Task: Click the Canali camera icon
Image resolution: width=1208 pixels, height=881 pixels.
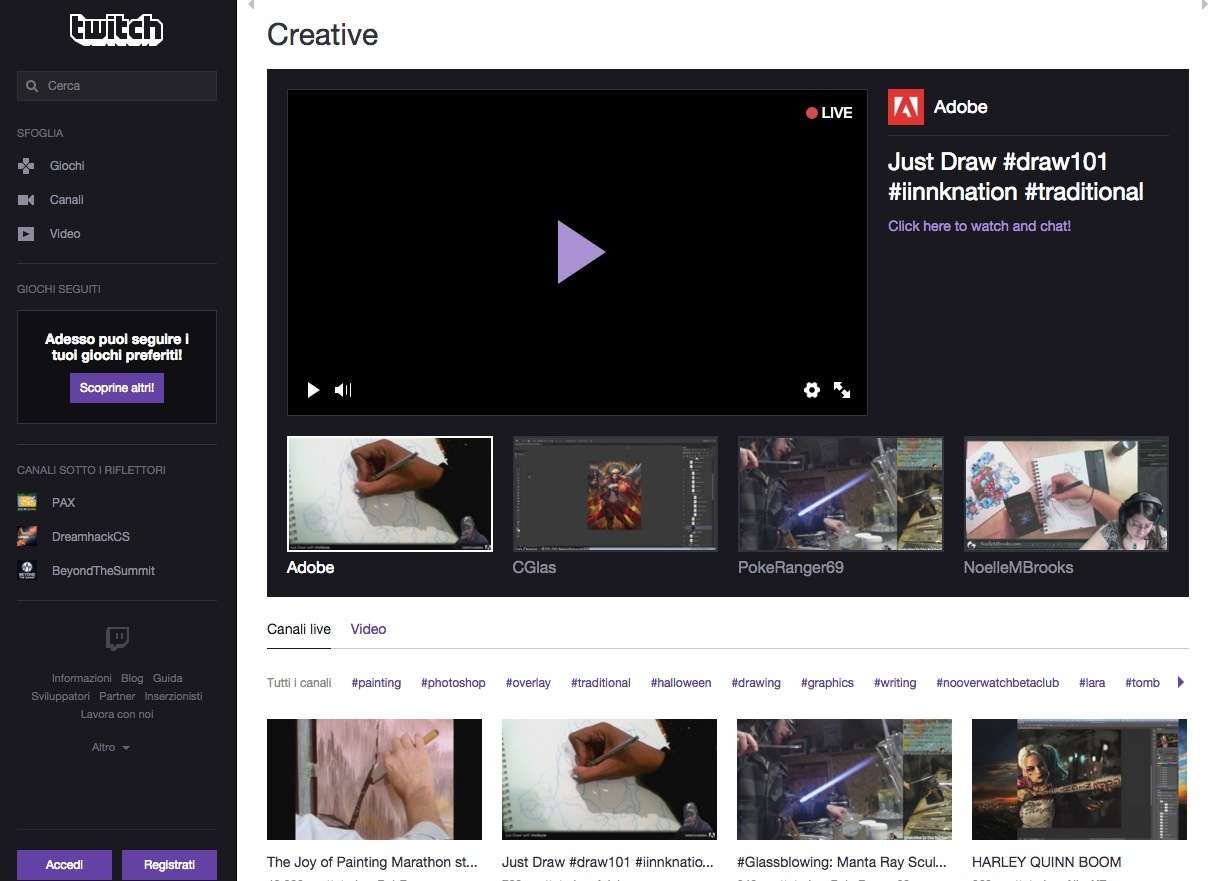Action: (26, 200)
